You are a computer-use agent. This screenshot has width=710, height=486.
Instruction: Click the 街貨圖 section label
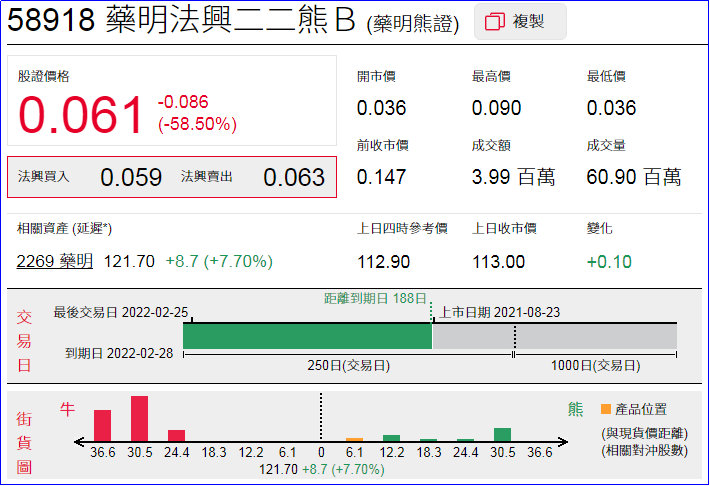[x=24, y=443]
